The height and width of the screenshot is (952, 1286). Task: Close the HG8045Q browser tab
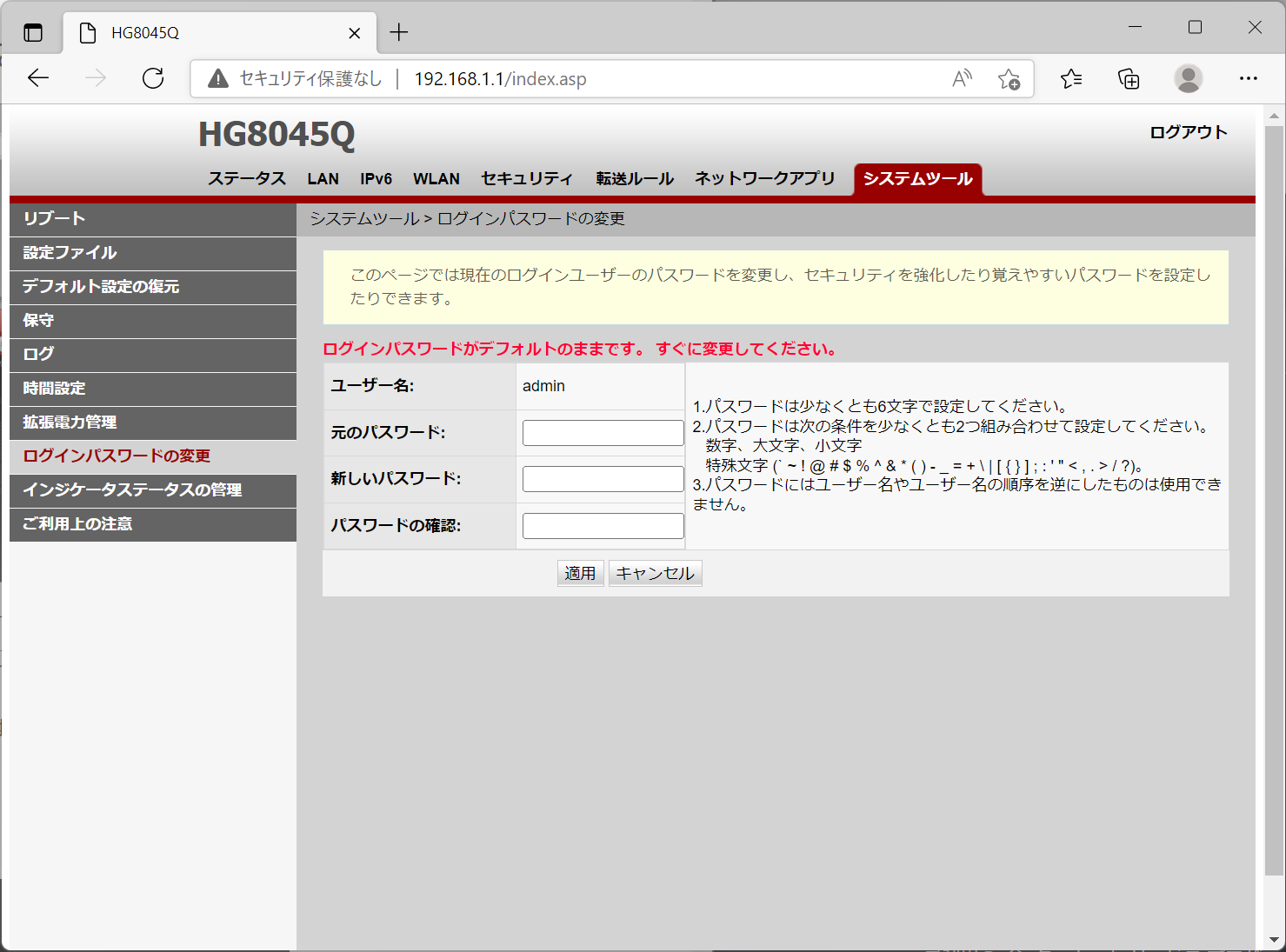[354, 33]
